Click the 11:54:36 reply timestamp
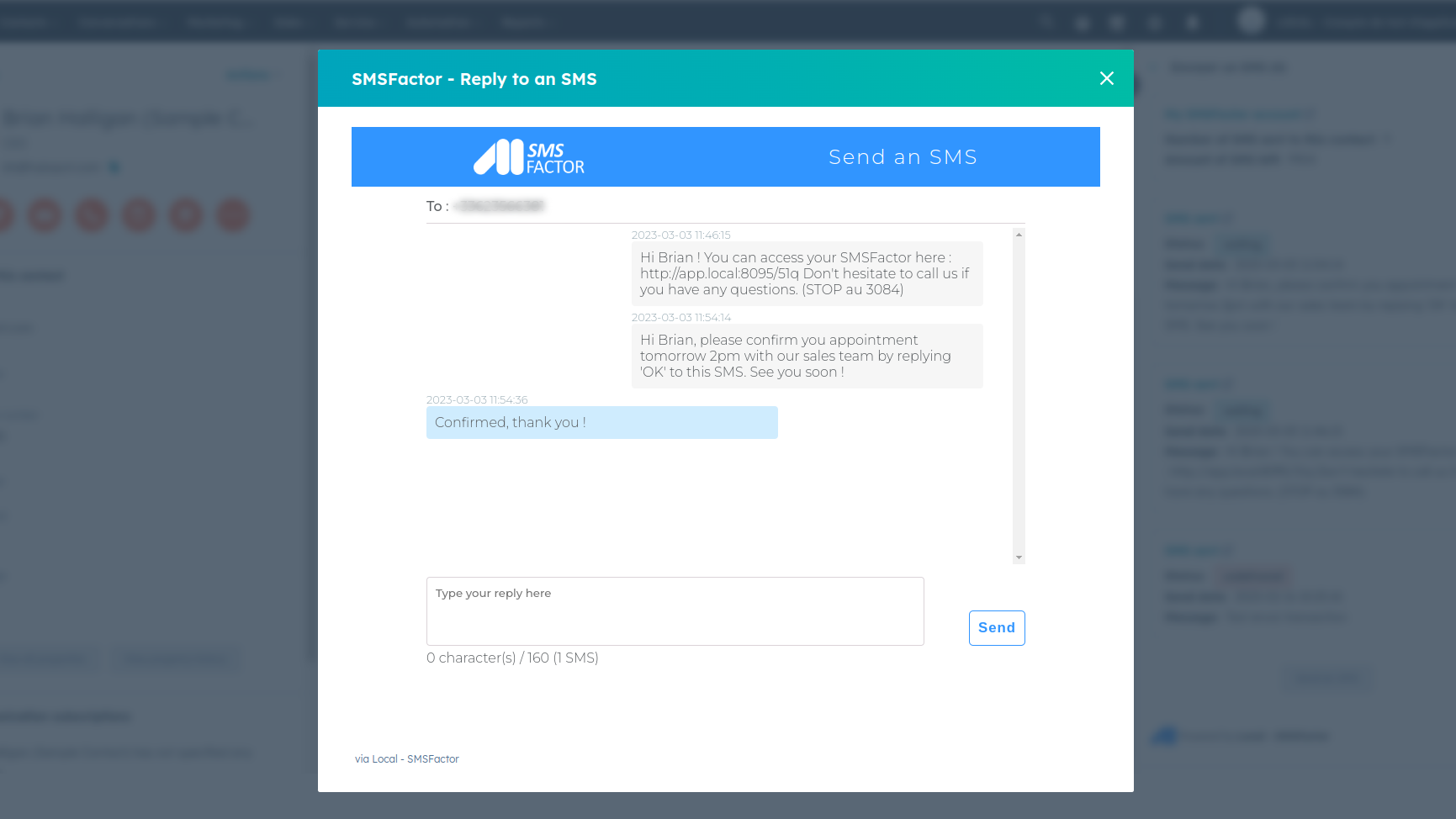 (x=477, y=400)
